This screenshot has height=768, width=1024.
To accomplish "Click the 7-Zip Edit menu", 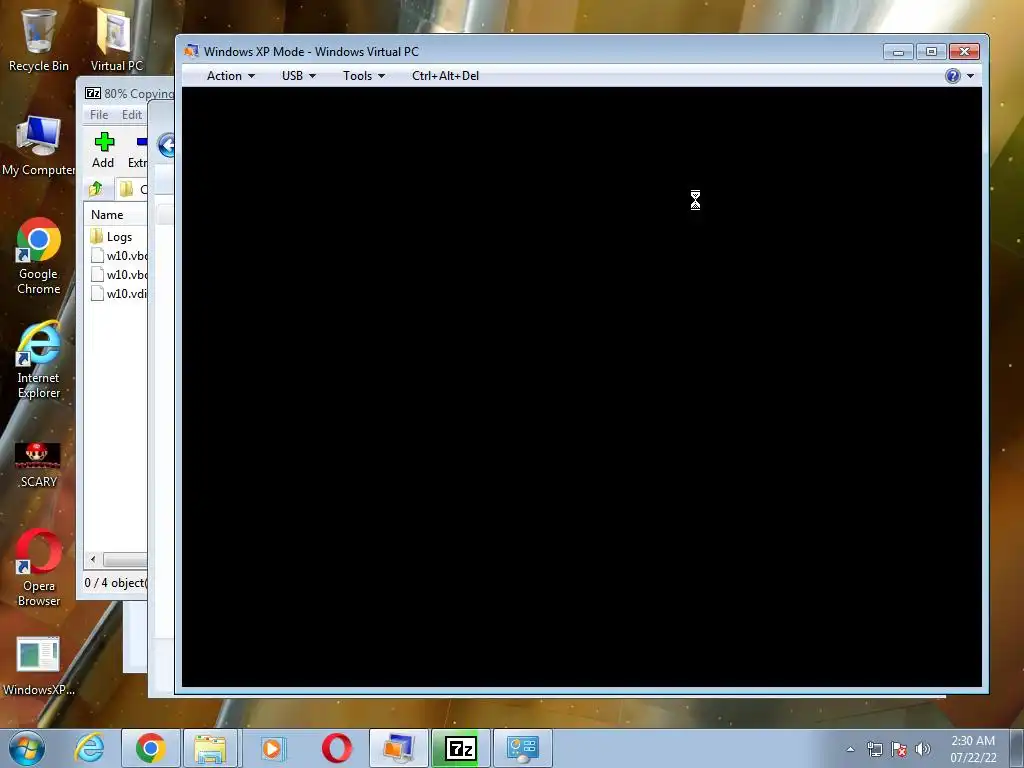I will coord(131,115).
